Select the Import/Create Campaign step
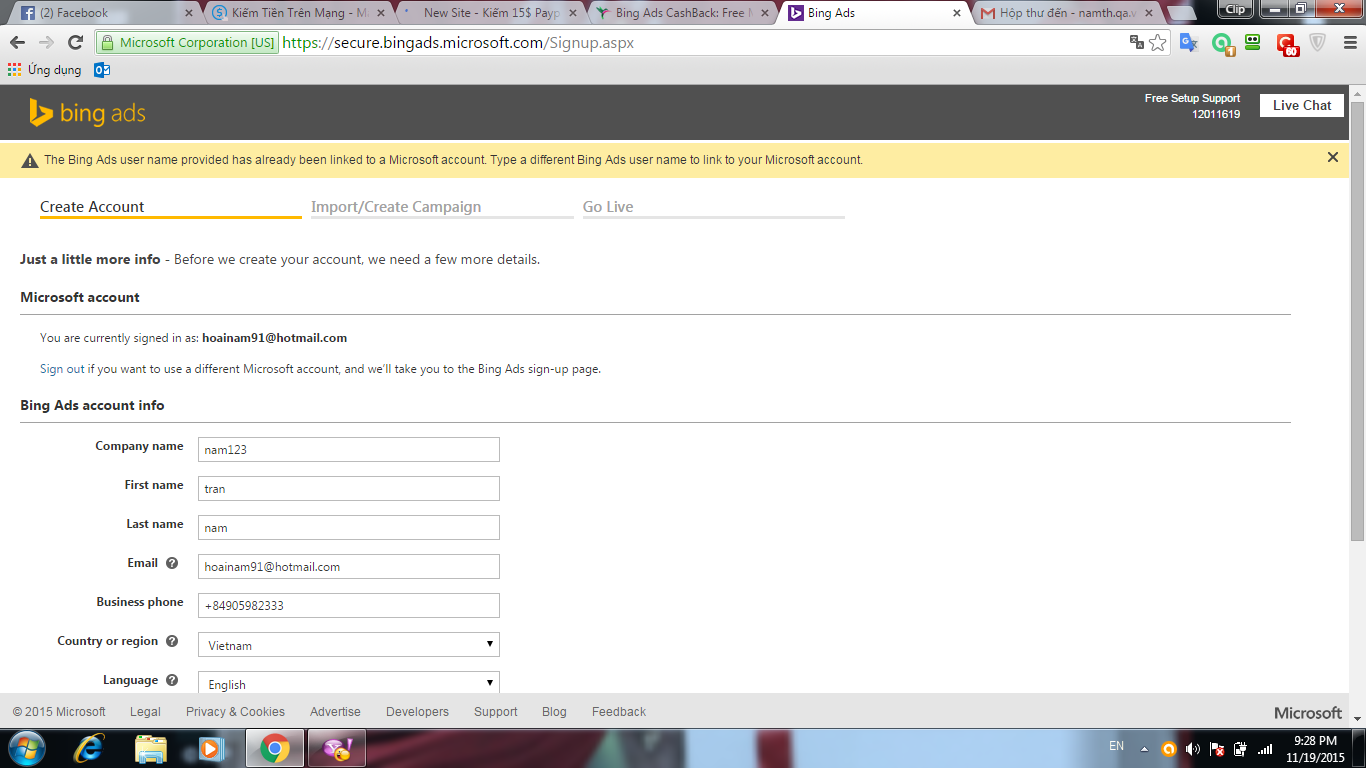 click(442, 207)
